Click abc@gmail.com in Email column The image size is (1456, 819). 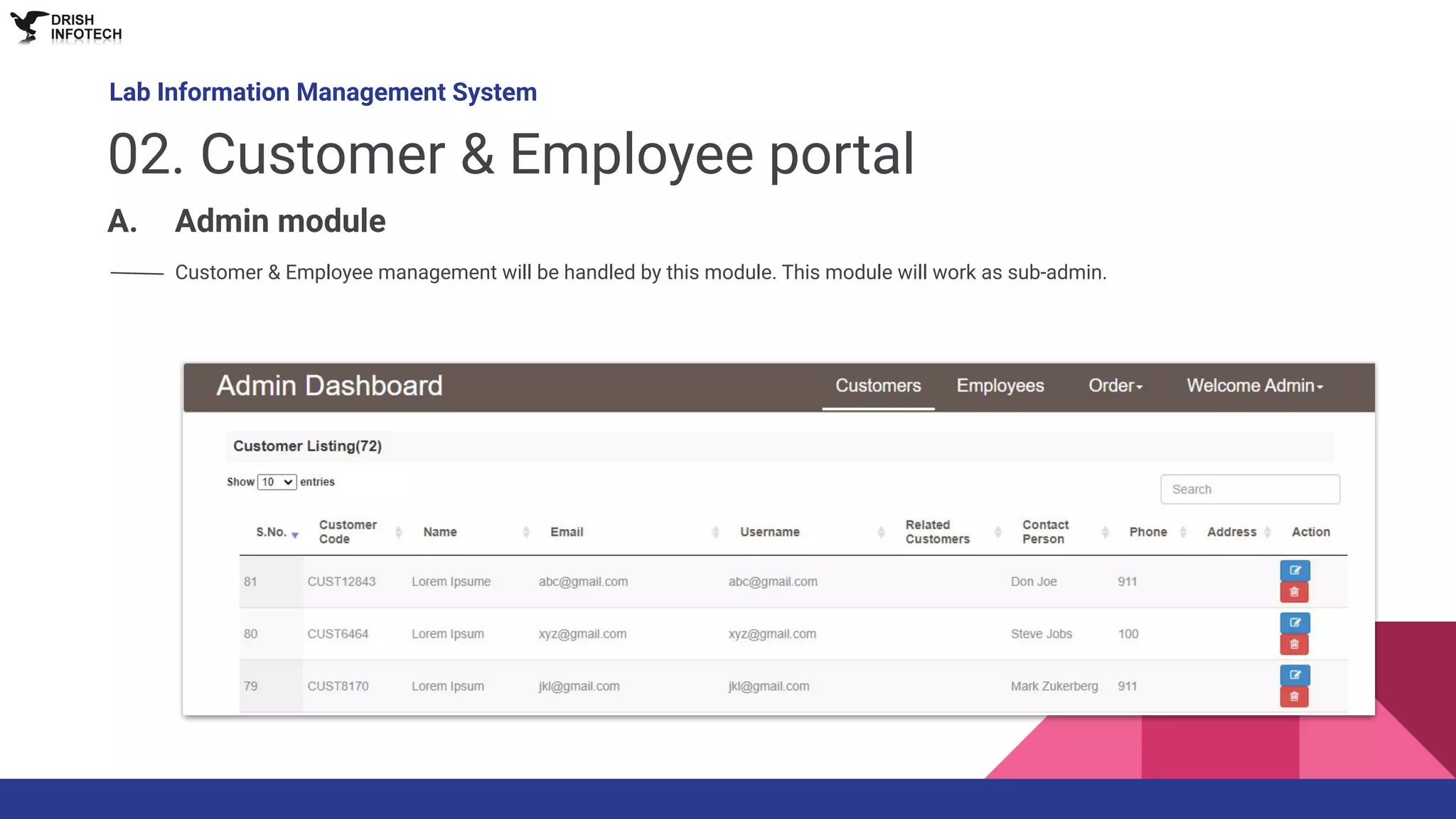point(583,582)
